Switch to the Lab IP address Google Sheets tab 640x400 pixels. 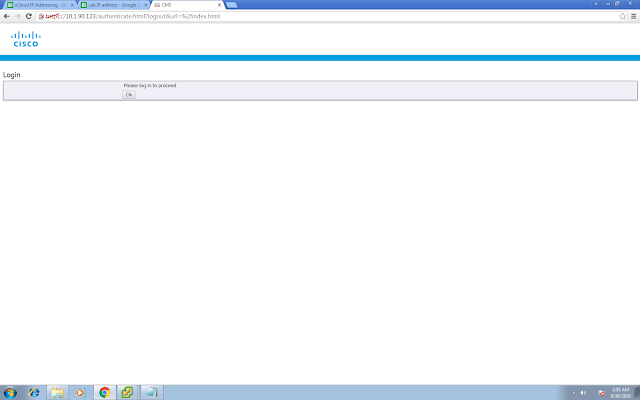click(112, 5)
